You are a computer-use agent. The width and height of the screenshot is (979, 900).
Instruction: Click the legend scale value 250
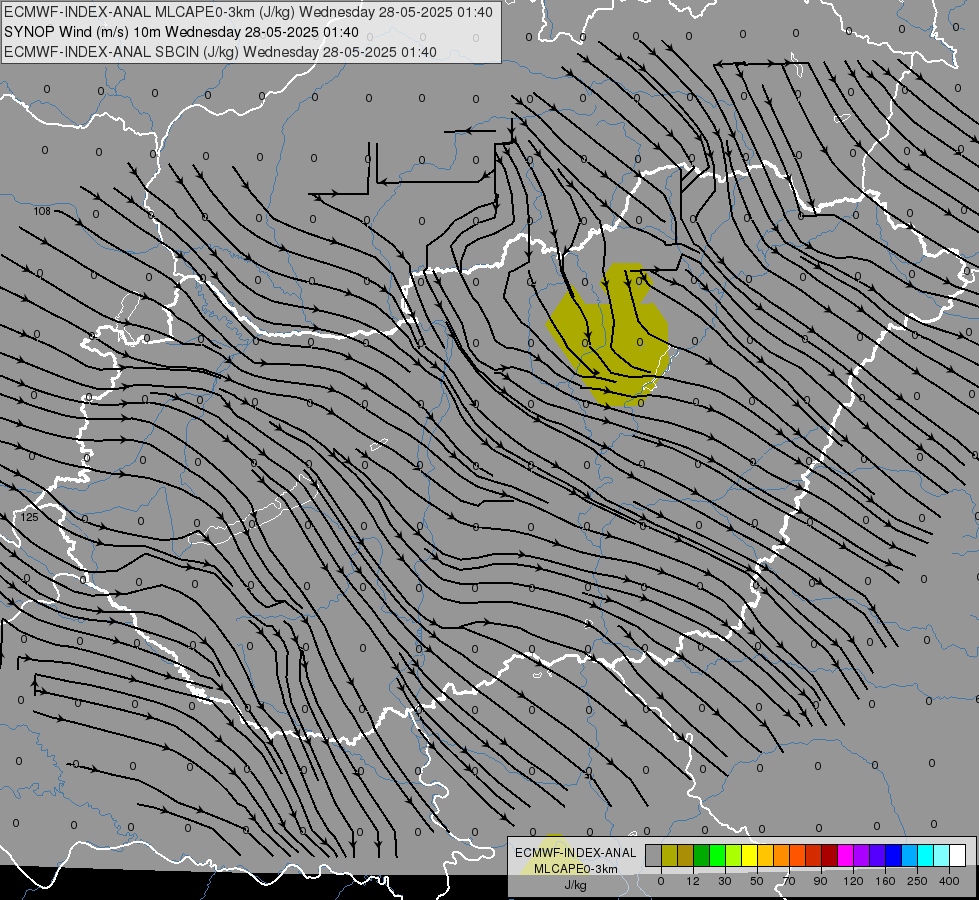[917, 881]
